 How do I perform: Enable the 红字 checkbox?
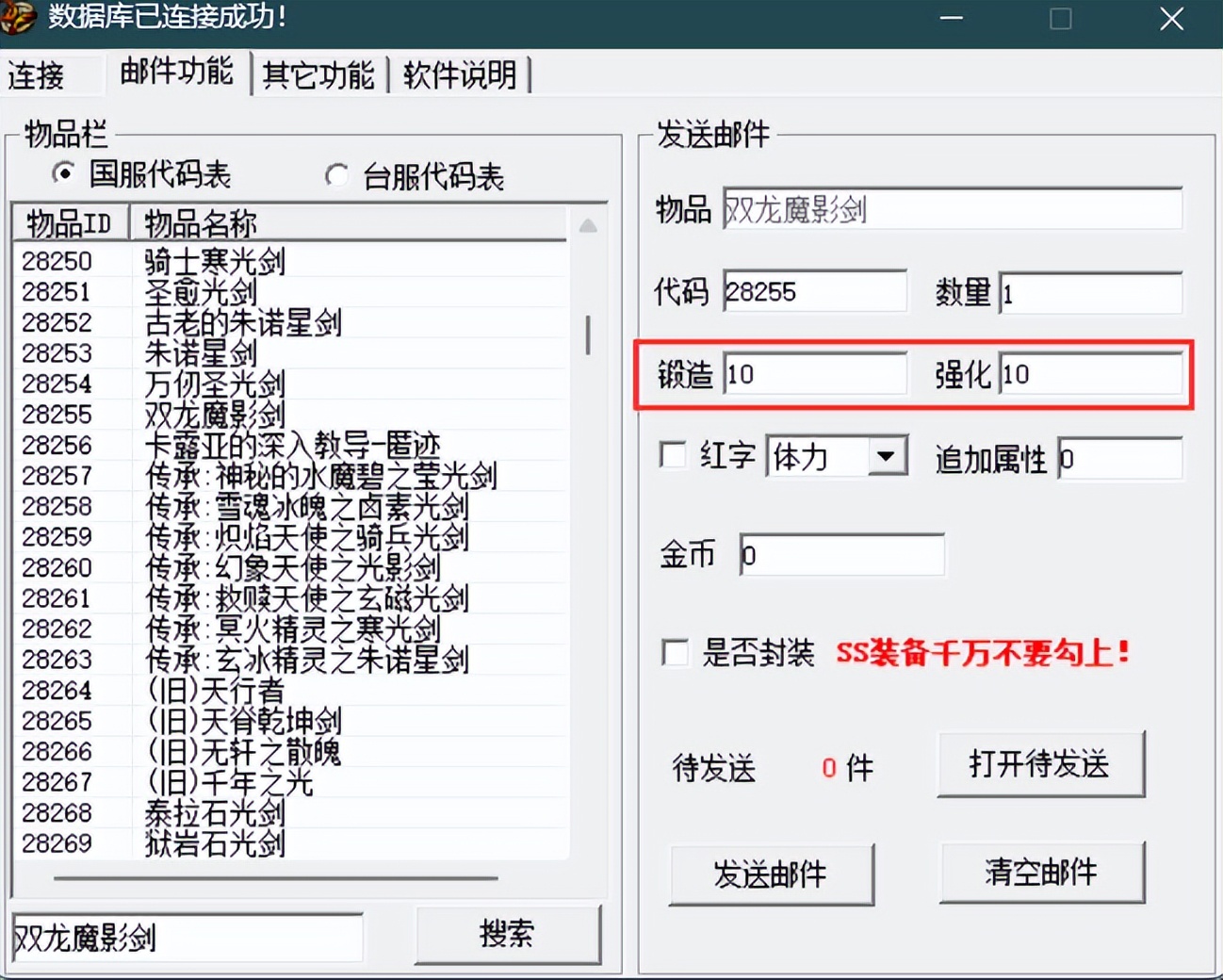[674, 456]
